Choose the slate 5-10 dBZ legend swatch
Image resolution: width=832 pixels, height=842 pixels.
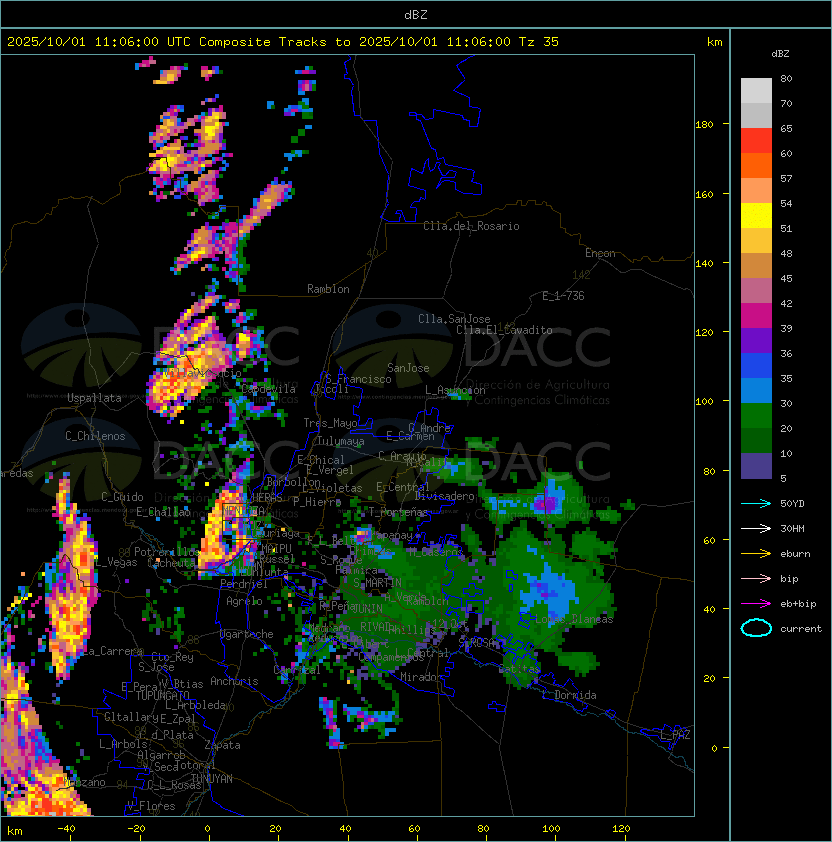[x=756, y=466]
